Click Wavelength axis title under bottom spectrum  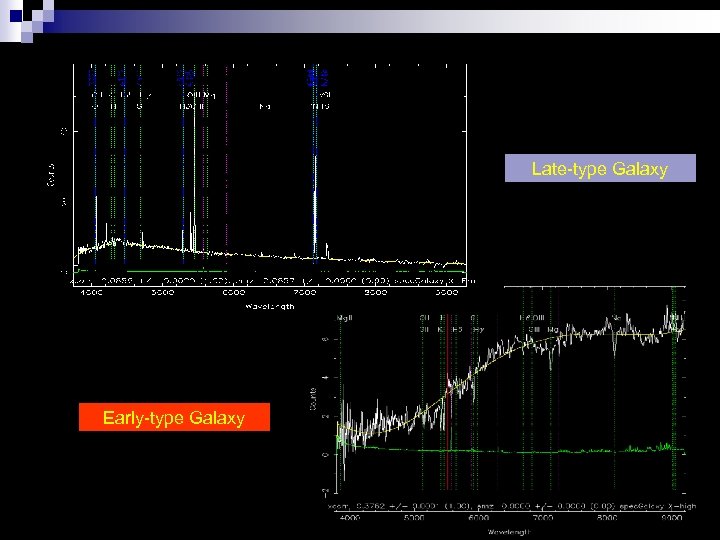click(x=509, y=532)
